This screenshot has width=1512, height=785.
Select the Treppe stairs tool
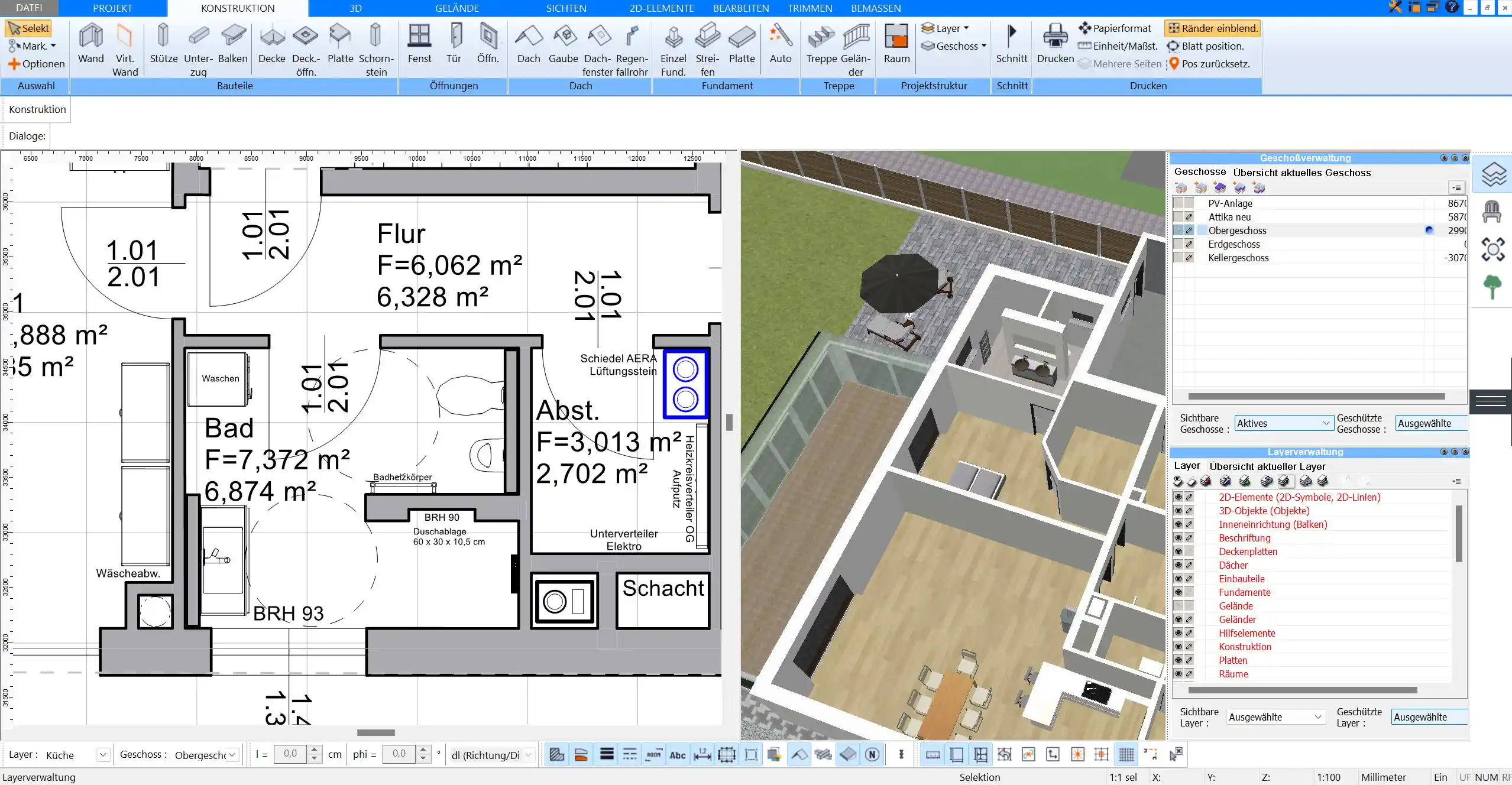point(821,43)
